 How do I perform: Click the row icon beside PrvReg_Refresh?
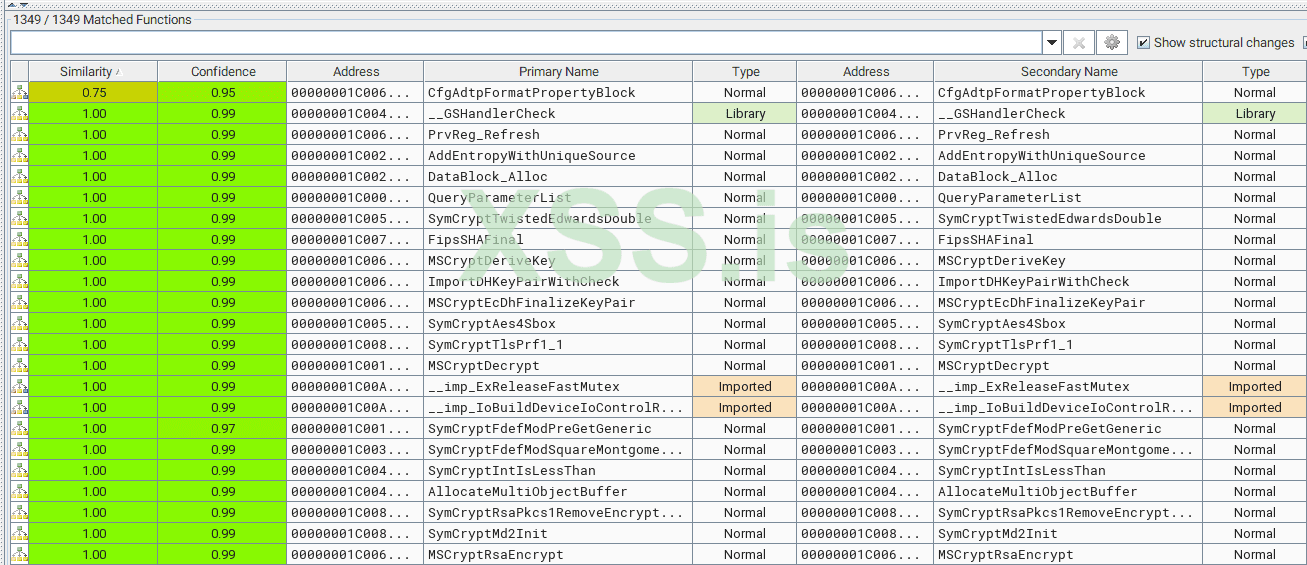(x=19, y=135)
